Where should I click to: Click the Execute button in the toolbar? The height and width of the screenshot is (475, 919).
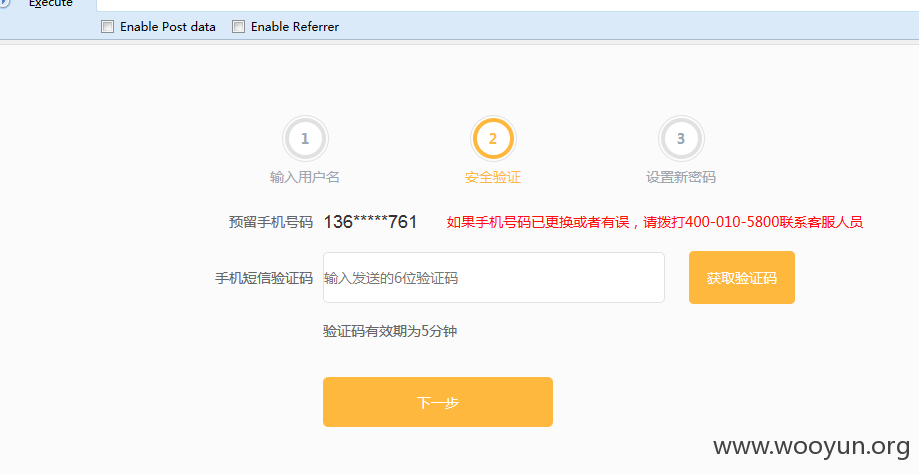(50, 4)
